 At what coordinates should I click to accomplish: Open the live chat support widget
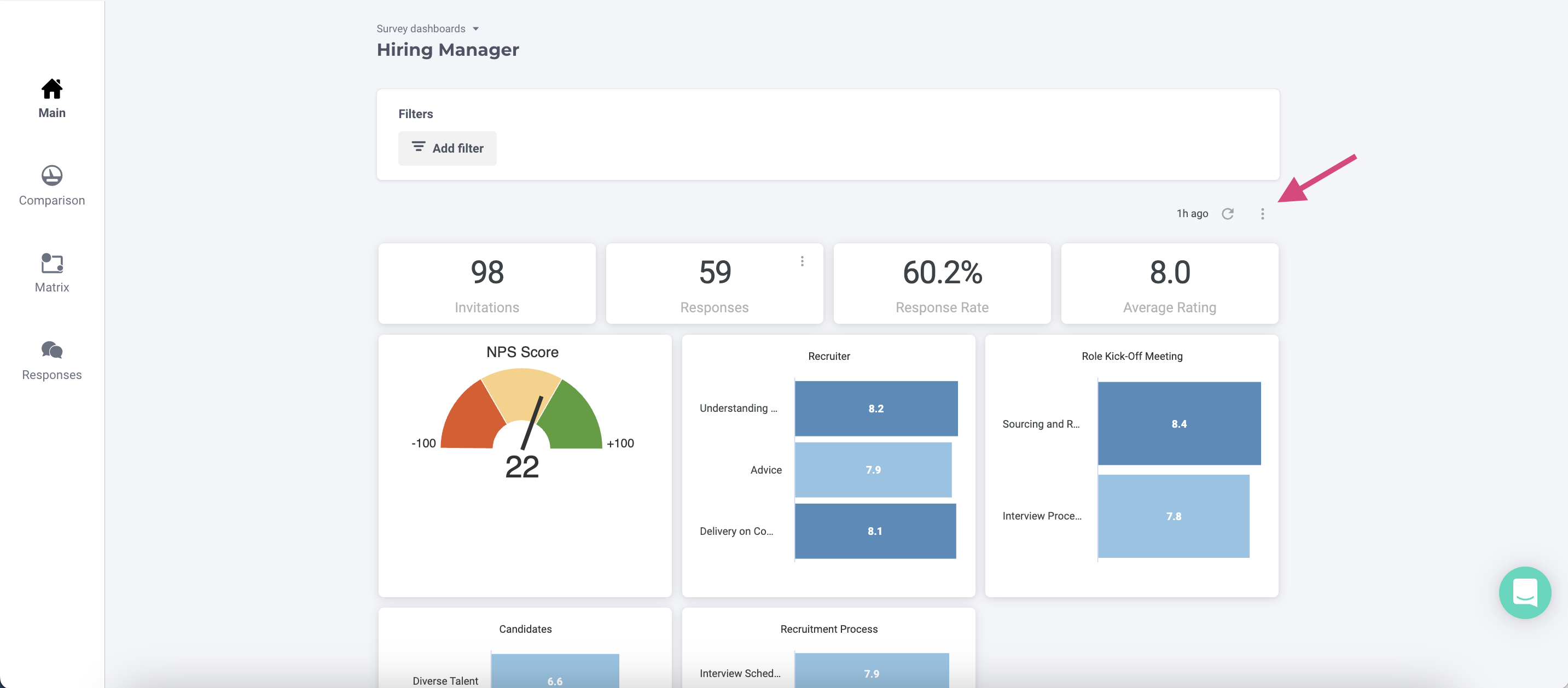coord(1524,592)
